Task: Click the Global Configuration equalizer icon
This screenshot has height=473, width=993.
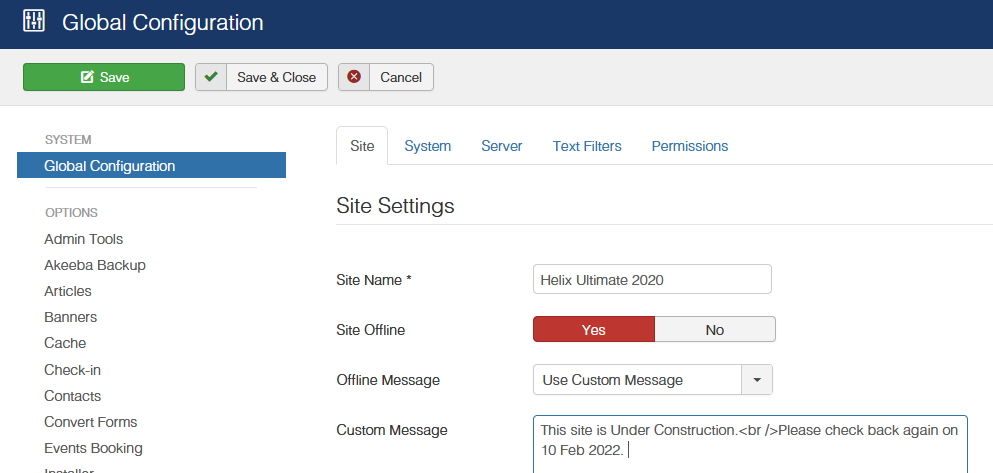Action: pos(34,22)
